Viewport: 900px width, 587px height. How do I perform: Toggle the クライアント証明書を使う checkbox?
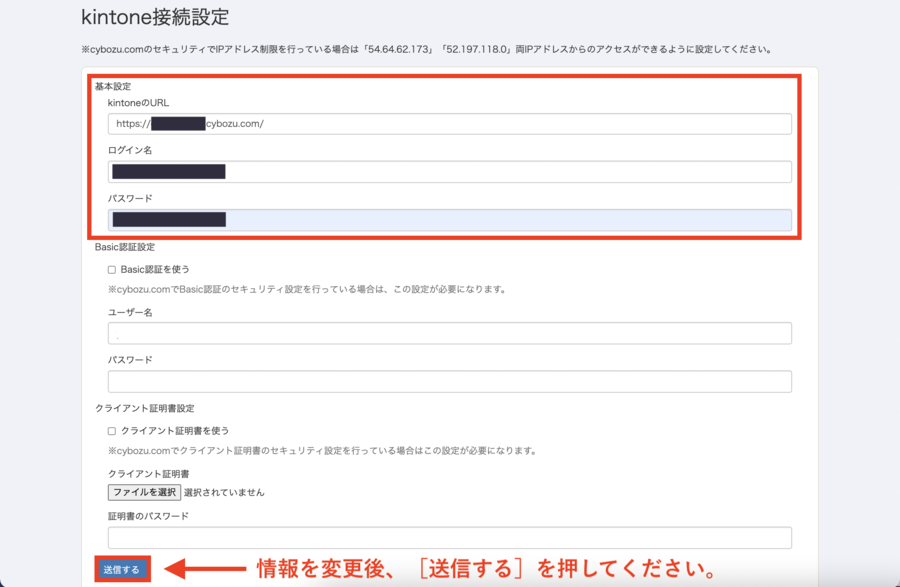click(x=112, y=431)
